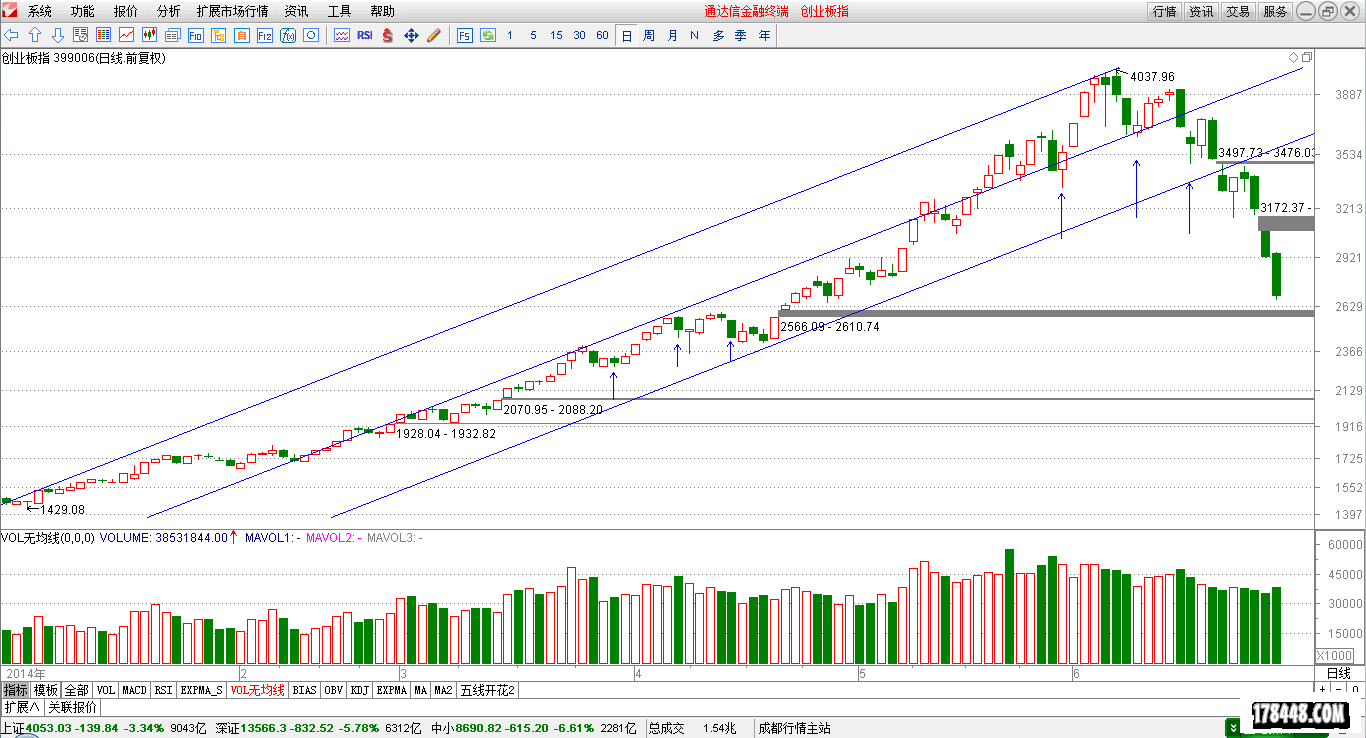This screenshot has height=738, width=1366.
Task: Open the 系统 menu
Action: [x=40, y=11]
